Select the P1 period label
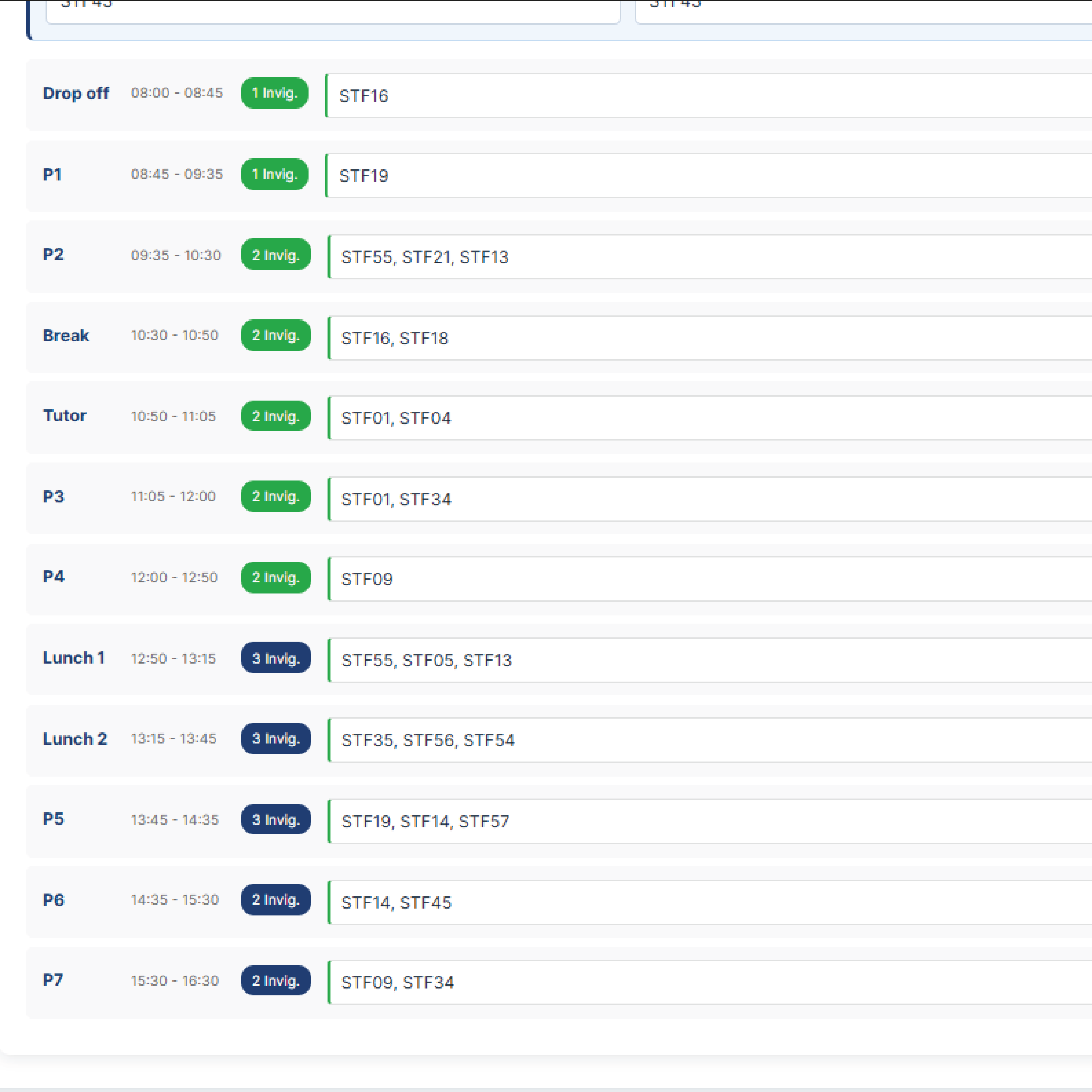Viewport: 1092px width, 1092px height. point(52,174)
